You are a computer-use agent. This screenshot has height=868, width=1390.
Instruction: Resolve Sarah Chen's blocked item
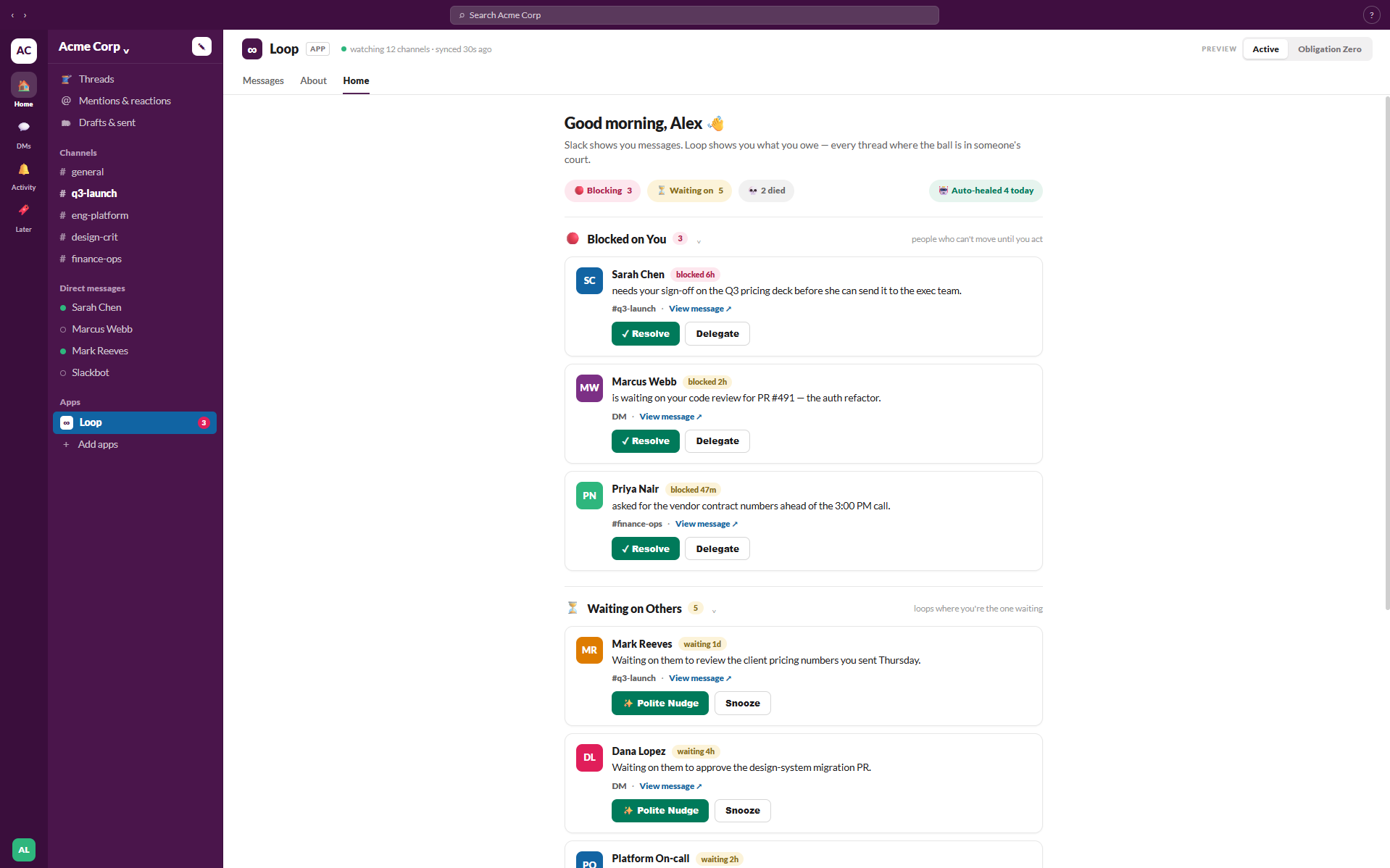(x=645, y=334)
